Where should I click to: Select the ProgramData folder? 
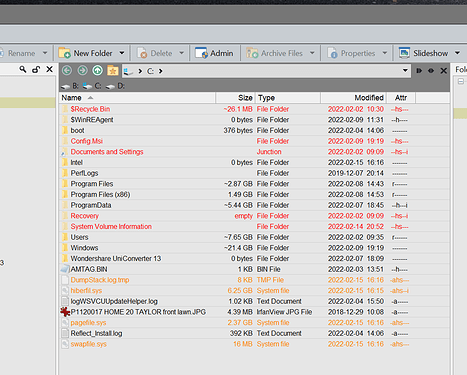pyautogui.click(x=91, y=205)
